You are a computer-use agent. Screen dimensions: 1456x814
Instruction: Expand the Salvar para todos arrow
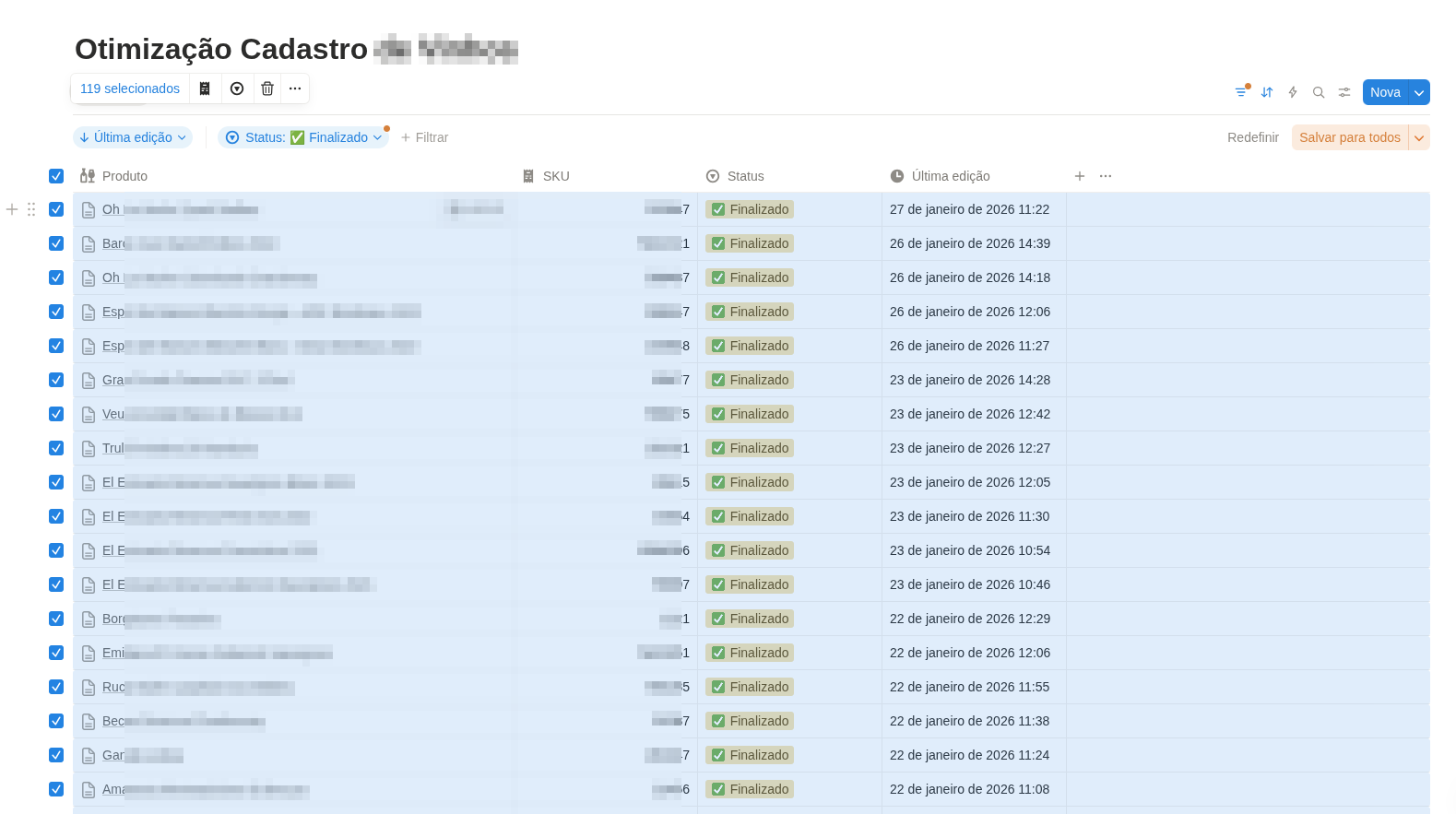(x=1419, y=137)
